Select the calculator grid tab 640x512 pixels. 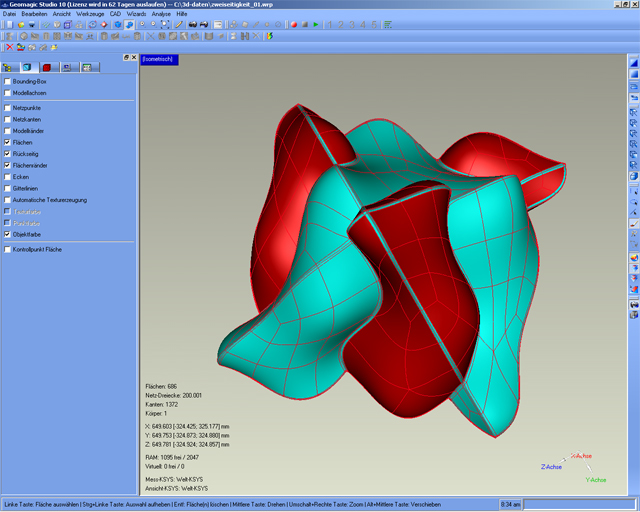pyautogui.click(x=87, y=67)
